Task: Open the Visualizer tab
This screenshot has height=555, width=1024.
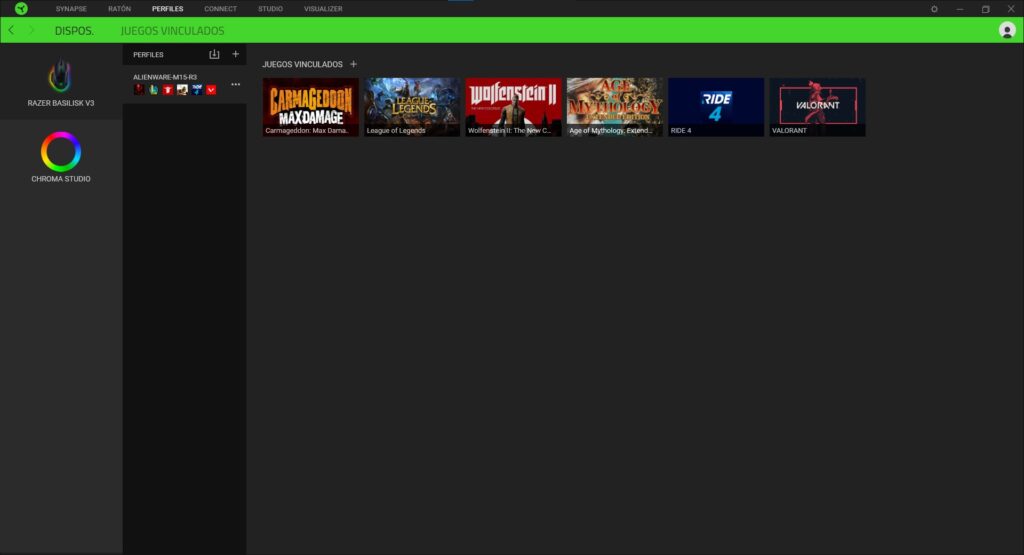Action: (323, 8)
